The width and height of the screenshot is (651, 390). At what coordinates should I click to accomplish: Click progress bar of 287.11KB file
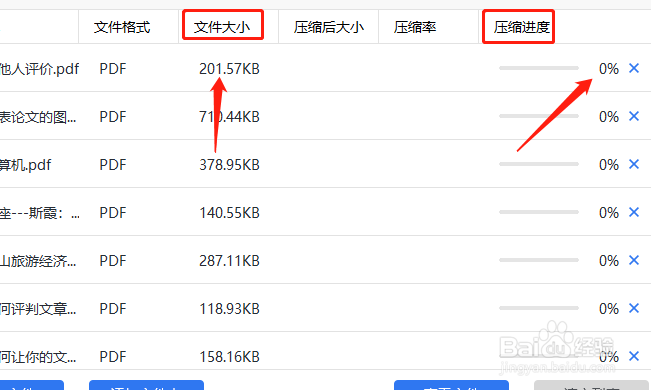pos(538,260)
